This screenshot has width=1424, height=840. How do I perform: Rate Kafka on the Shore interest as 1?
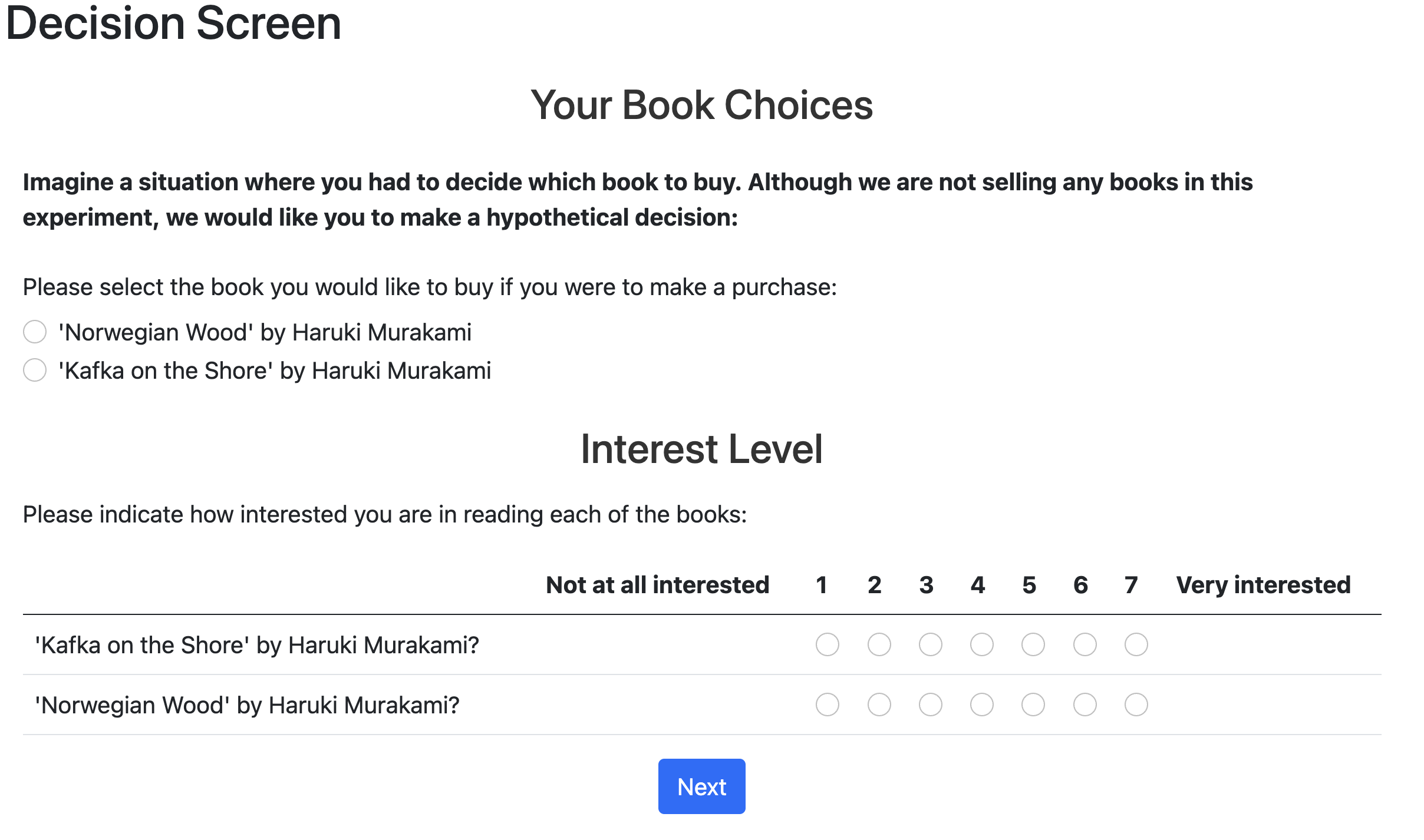pyautogui.click(x=828, y=644)
